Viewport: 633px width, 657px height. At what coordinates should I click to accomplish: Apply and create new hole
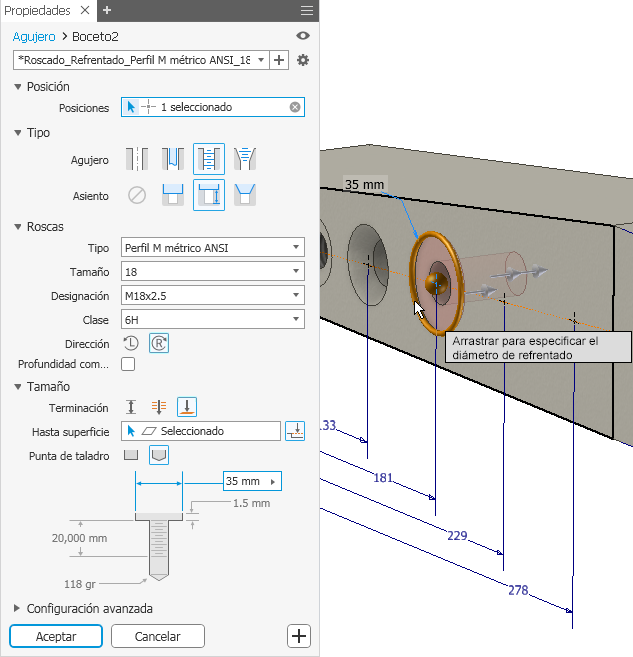coord(299,636)
